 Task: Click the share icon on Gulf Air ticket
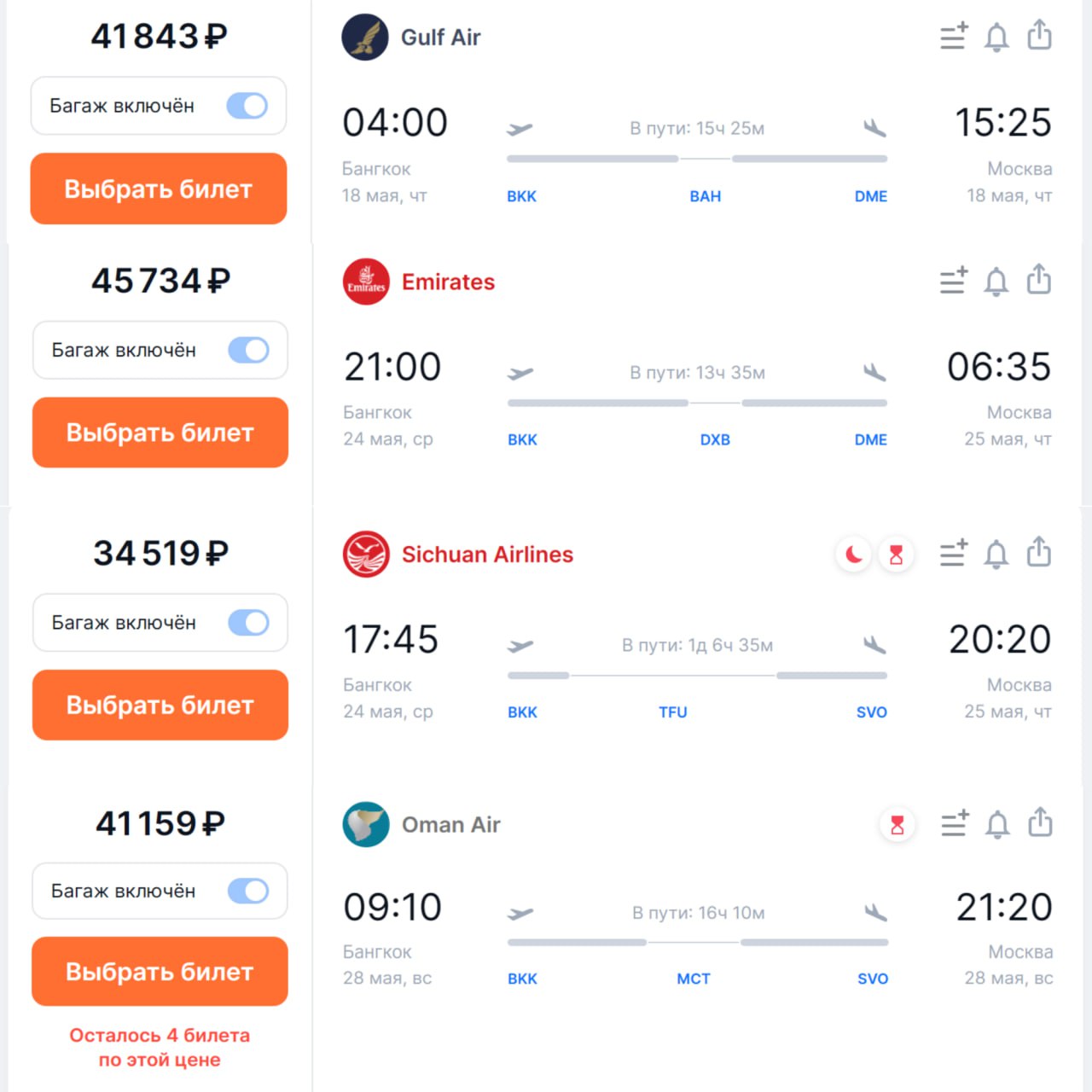[x=1039, y=36]
